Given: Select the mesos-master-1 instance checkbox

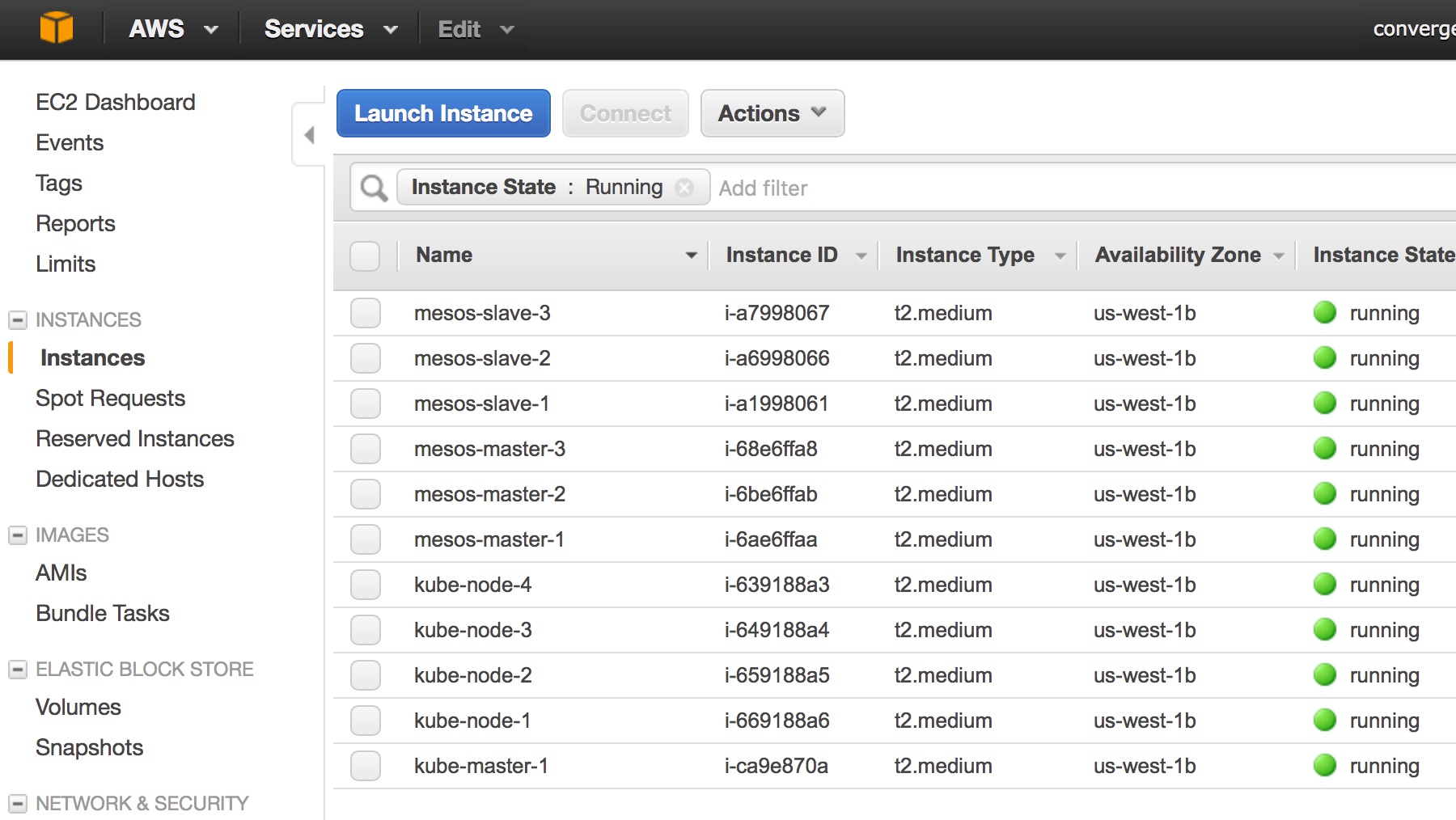Looking at the screenshot, I should click(x=366, y=539).
